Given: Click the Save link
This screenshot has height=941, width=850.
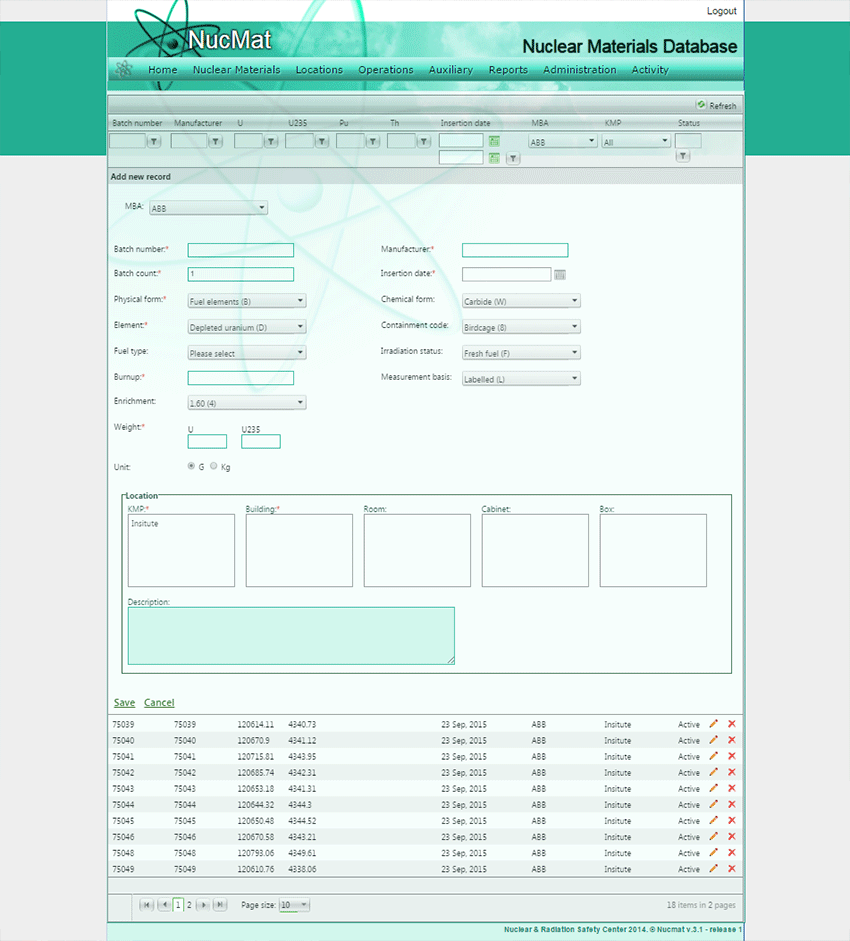Looking at the screenshot, I should [x=124, y=702].
